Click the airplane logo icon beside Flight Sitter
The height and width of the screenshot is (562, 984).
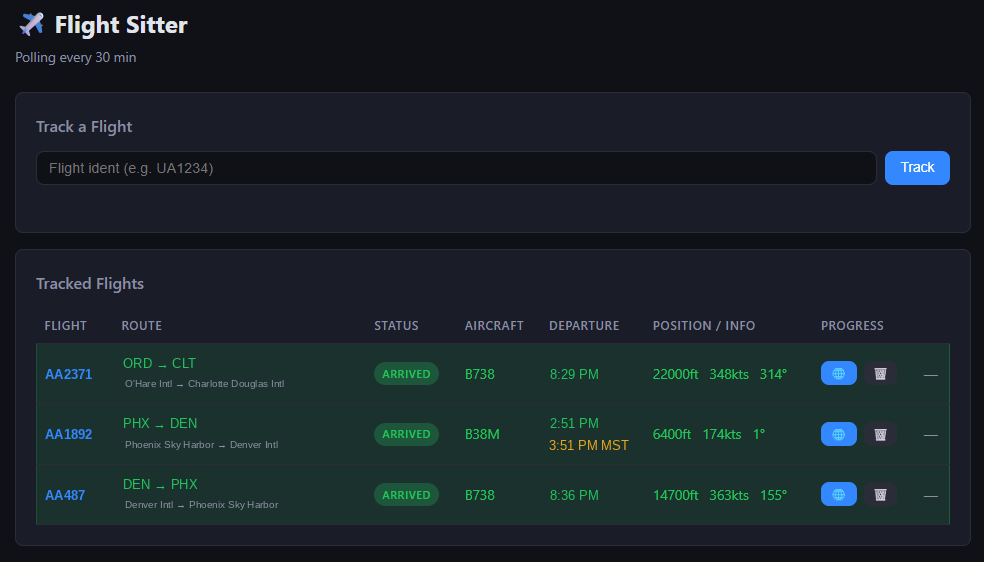coord(31,24)
